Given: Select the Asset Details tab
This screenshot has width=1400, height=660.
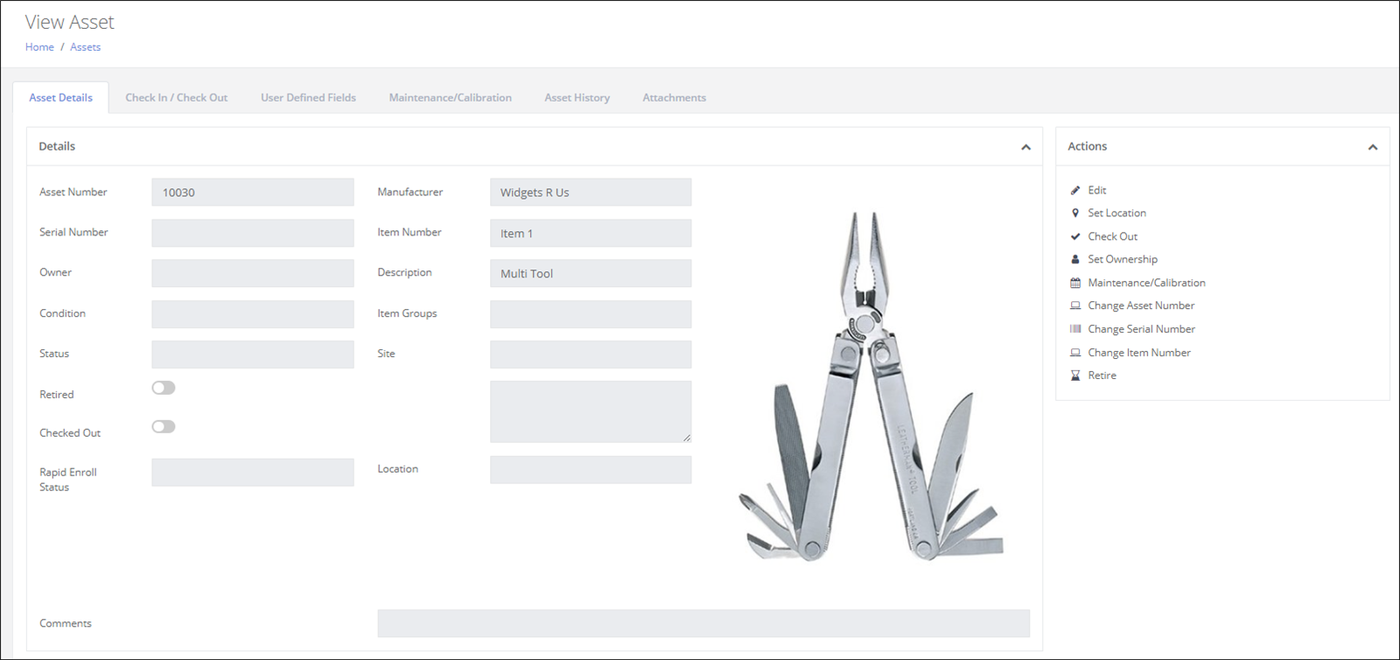Looking at the screenshot, I should (x=61, y=98).
